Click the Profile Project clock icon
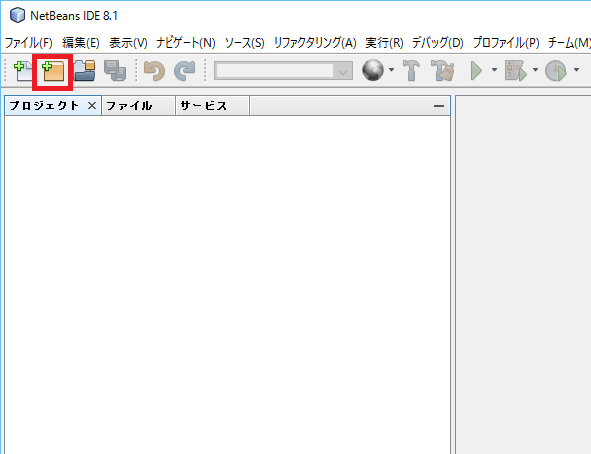 (x=556, y=70)
